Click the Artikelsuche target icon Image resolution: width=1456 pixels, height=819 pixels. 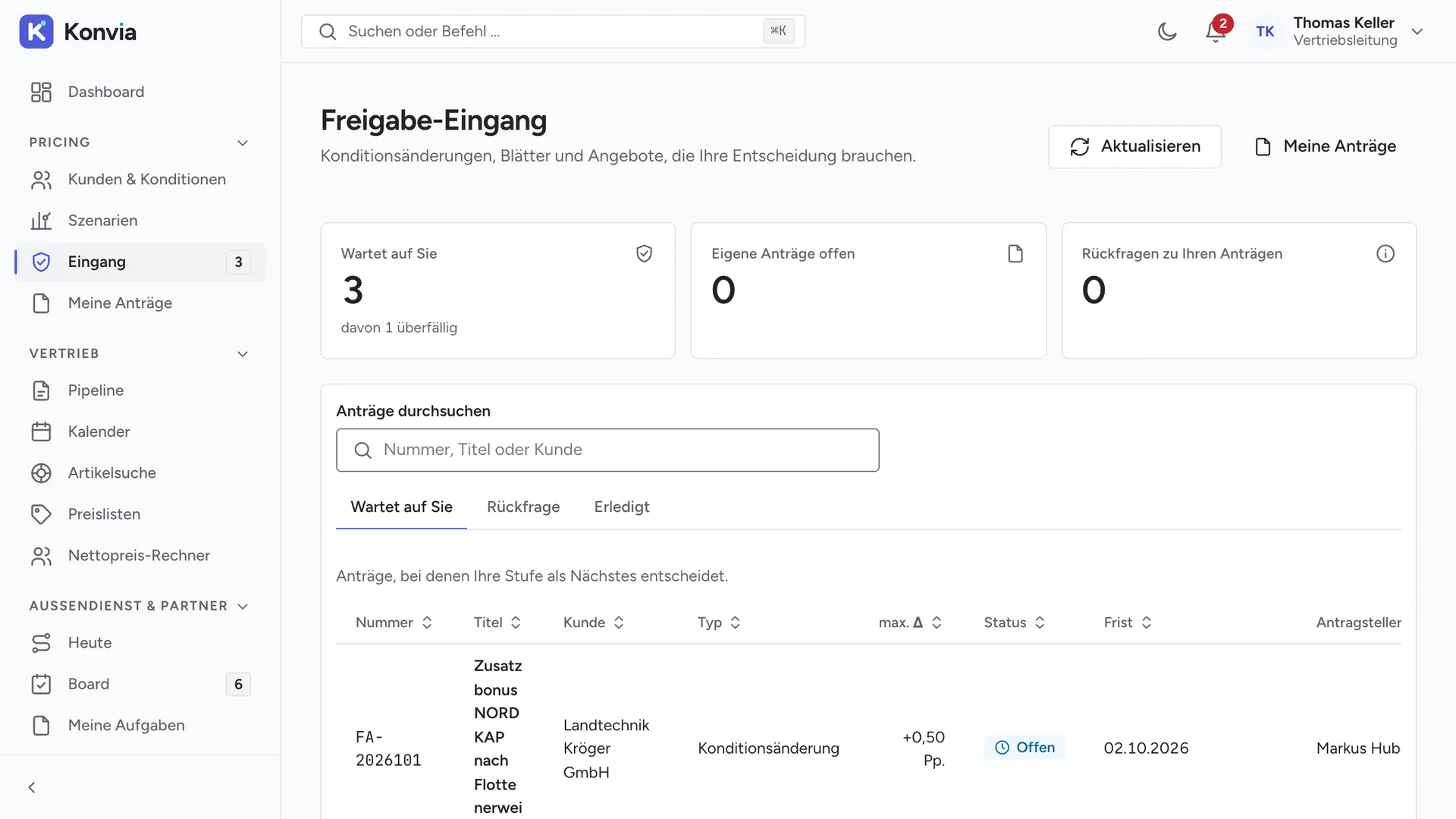coord(41,473)
